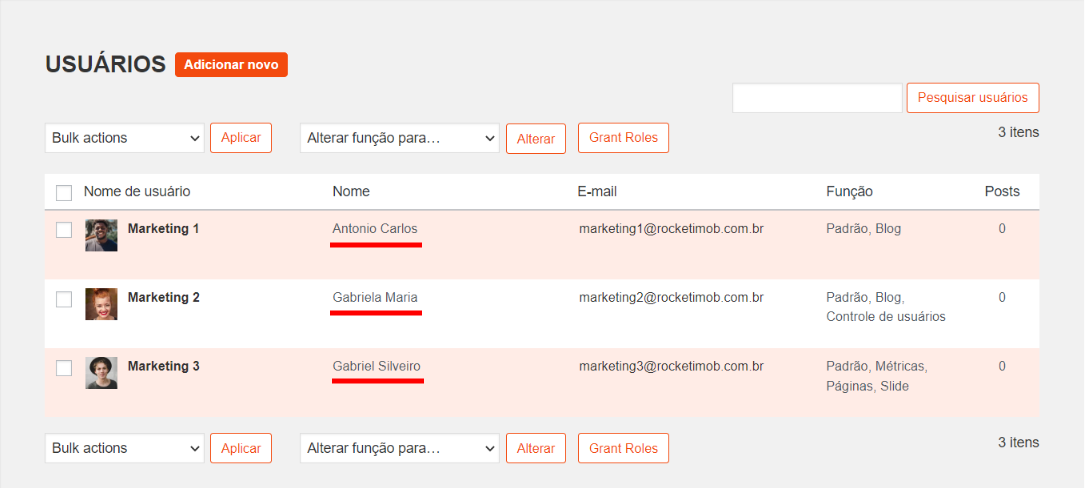Sort by Nome de usuário column header

pyautogui.click(x=137, y=191)
